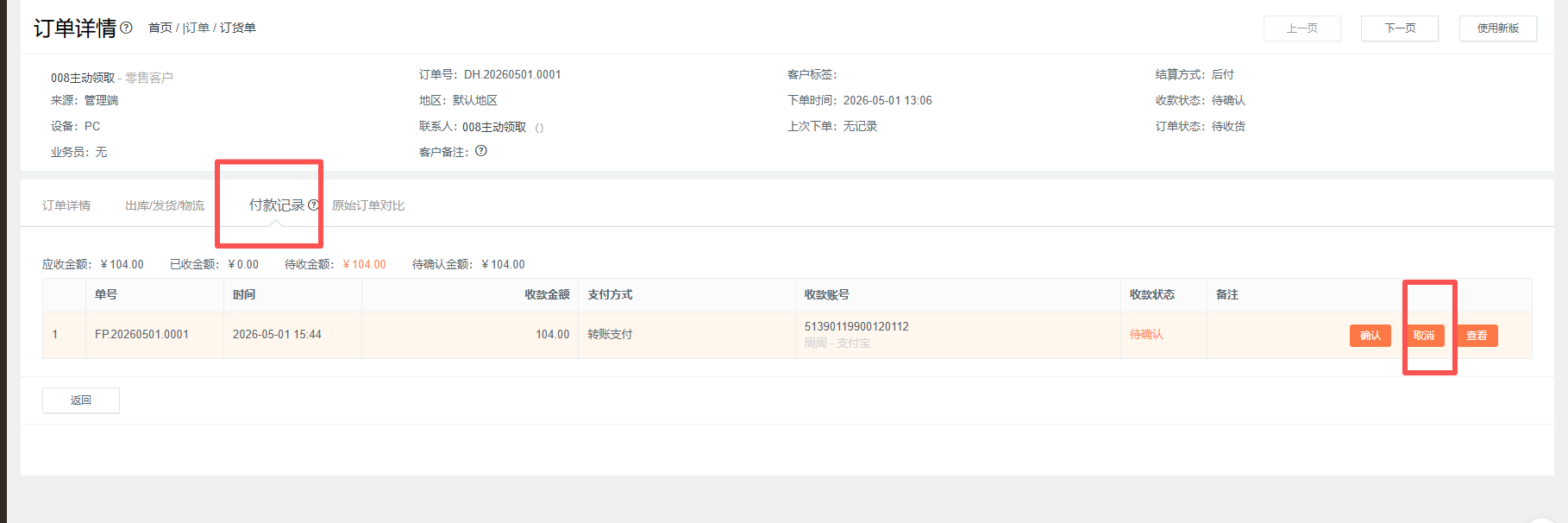Select the 付款记录 tab
Screen dimensions: 1568x523
pos(277,205)
